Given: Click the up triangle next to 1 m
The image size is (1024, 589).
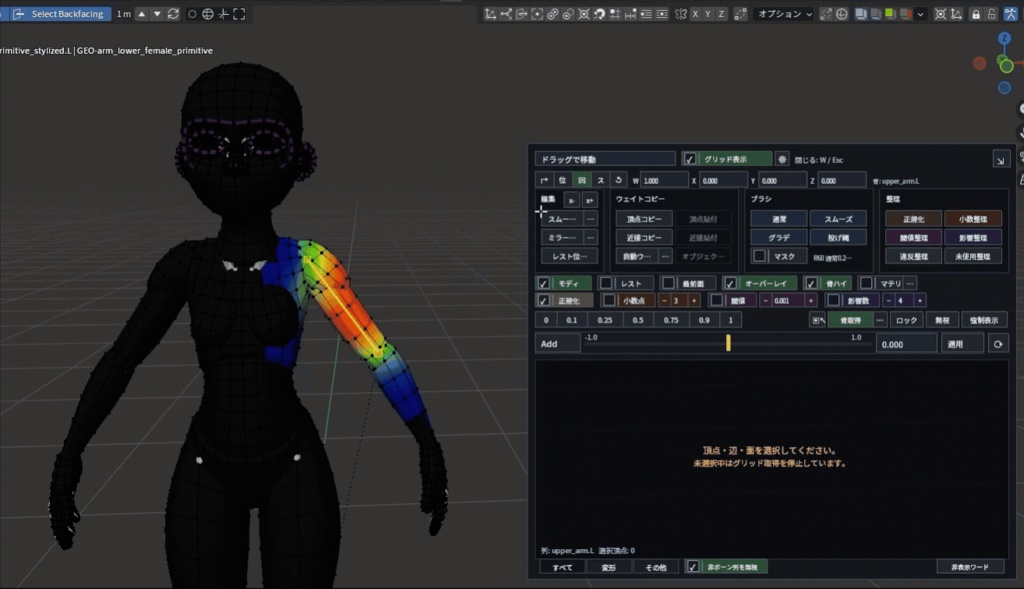Looking at the screenshot, I should click(x=142, y=14).
